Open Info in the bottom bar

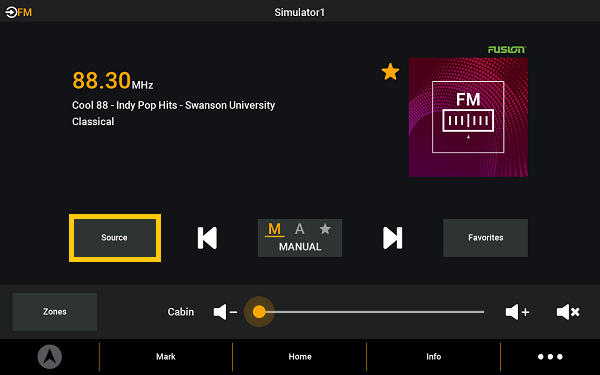[434, 357]
